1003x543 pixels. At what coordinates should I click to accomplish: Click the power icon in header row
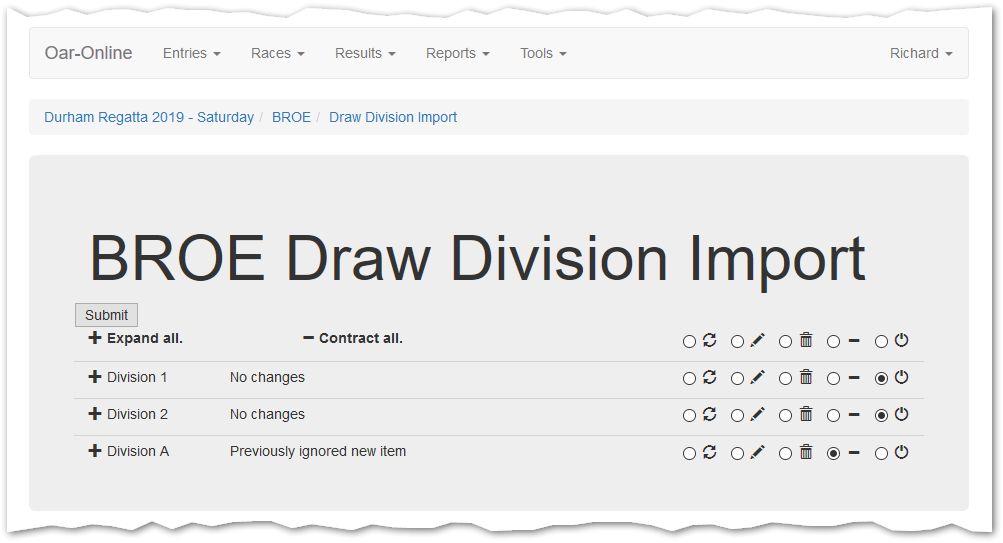tap(901, 340)
